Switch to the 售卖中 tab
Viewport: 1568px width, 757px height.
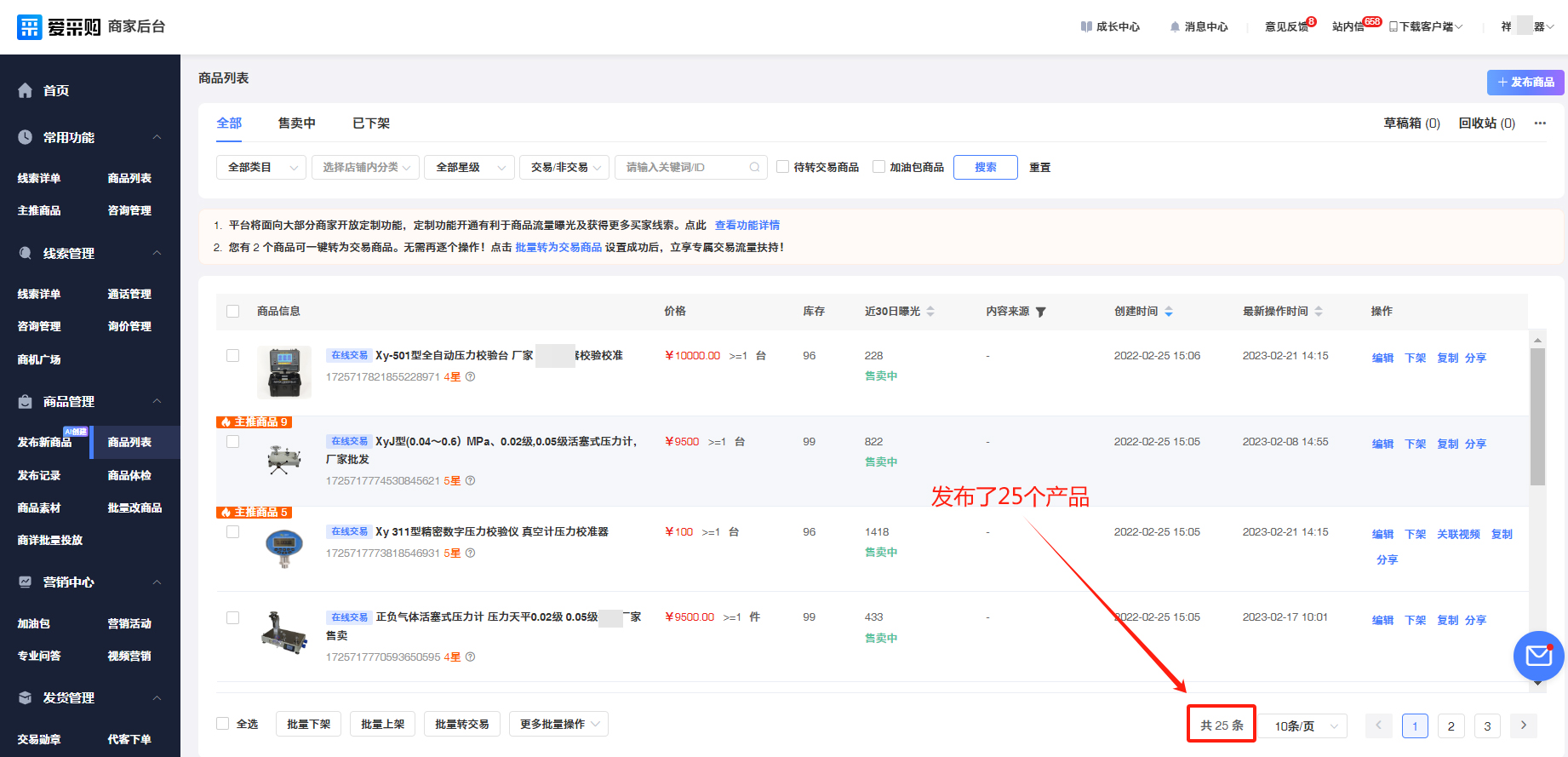pyautogui.click(x=296, y=123)
